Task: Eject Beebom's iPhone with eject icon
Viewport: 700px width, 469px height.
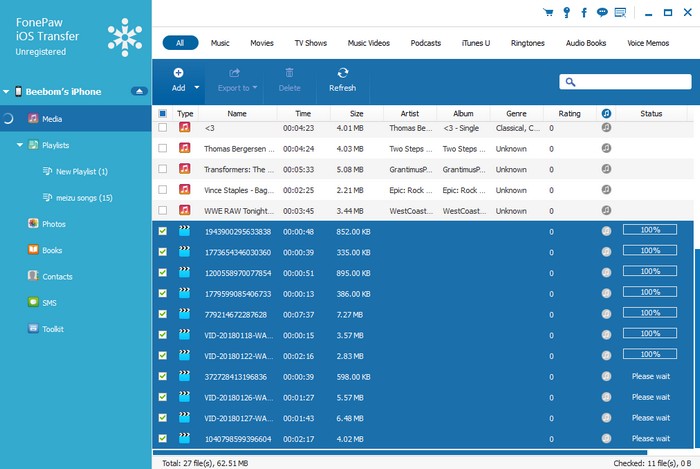Action: (x=139, y=92)
